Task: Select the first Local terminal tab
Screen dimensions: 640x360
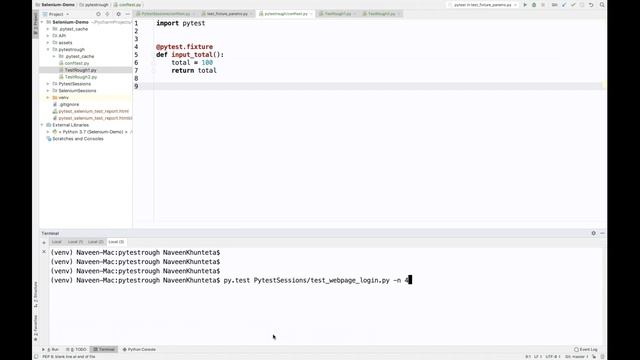Action: 56,242
